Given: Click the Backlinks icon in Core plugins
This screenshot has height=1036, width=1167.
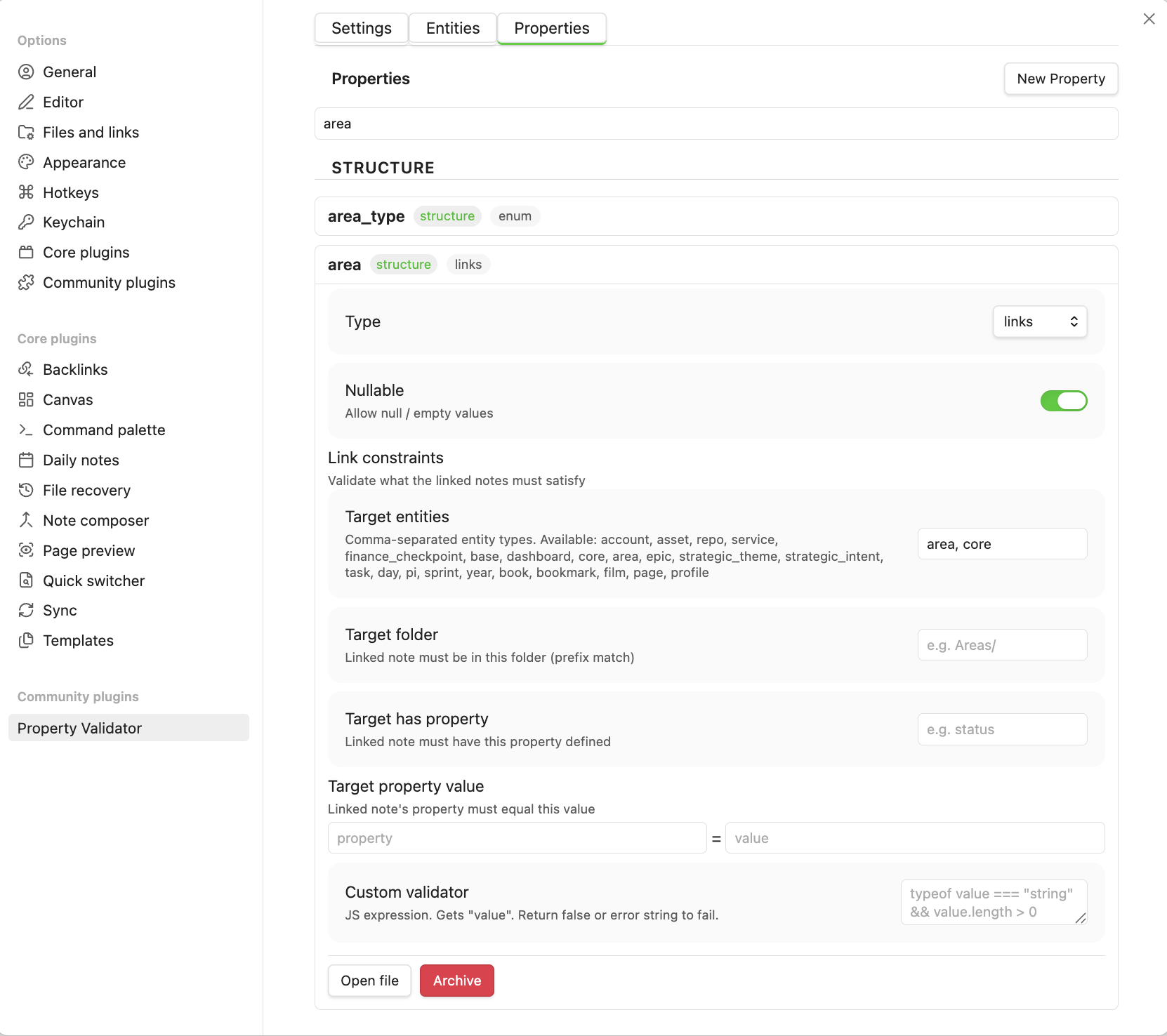Looking at the screenshot, I should (x=26, y=369).
